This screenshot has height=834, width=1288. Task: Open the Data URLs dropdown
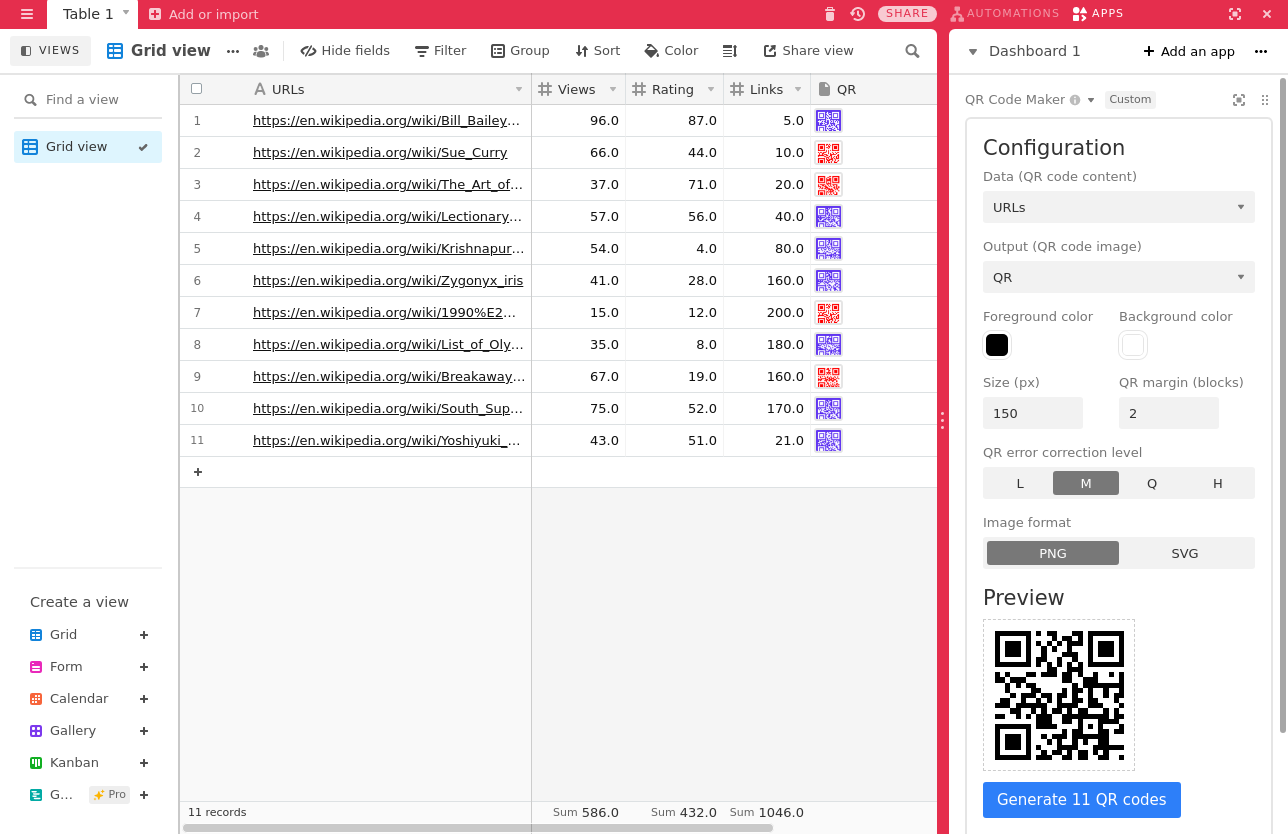point(1119,207)
